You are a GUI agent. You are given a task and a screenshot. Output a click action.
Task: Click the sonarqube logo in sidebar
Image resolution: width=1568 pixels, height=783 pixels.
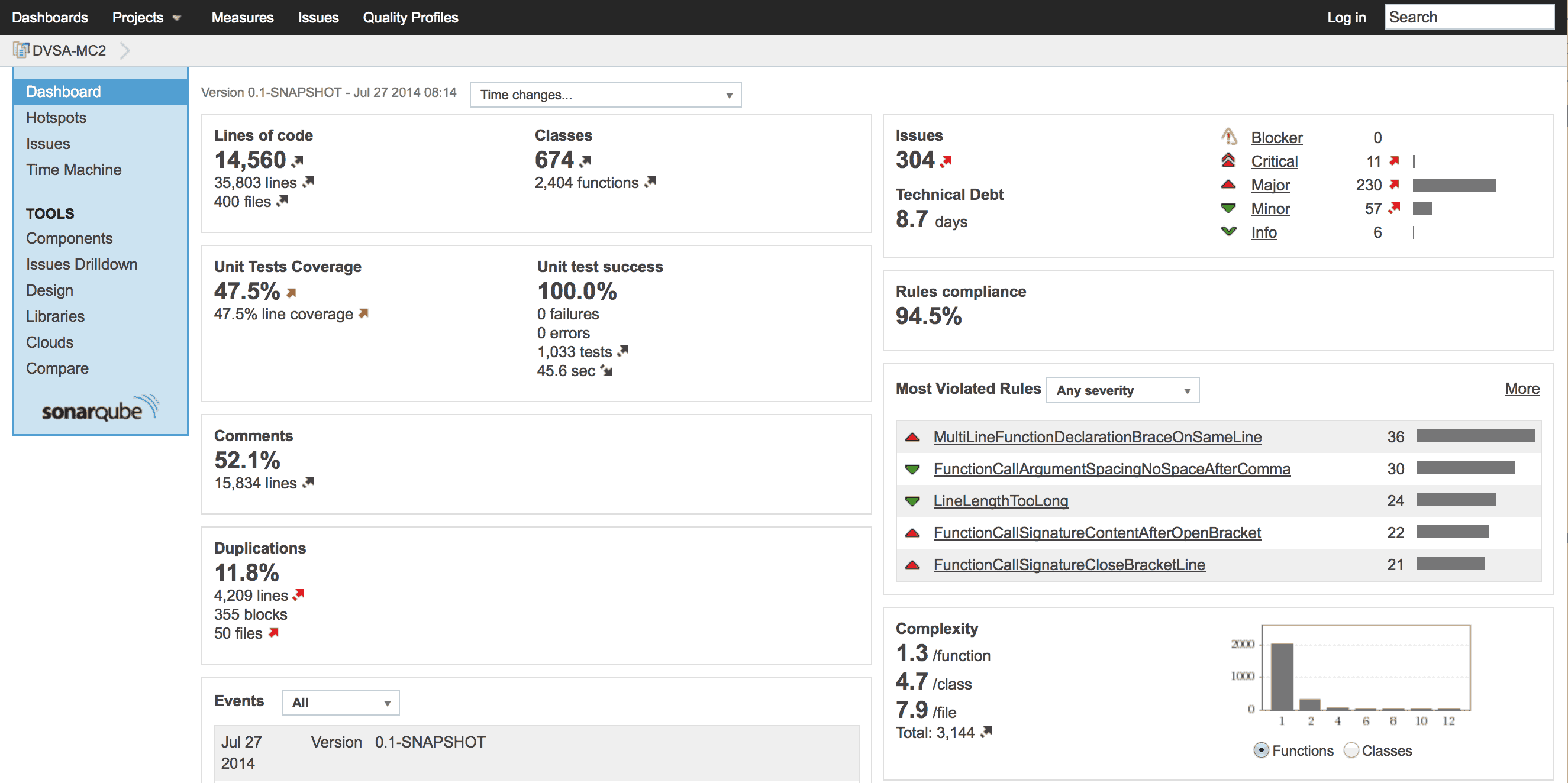[x=100, y=409]
